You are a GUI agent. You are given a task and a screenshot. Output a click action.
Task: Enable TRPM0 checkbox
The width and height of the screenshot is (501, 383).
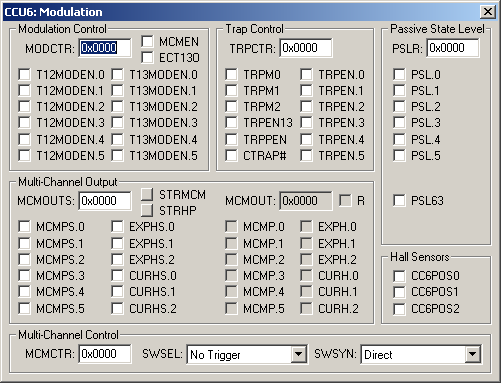tap(231, 74)
